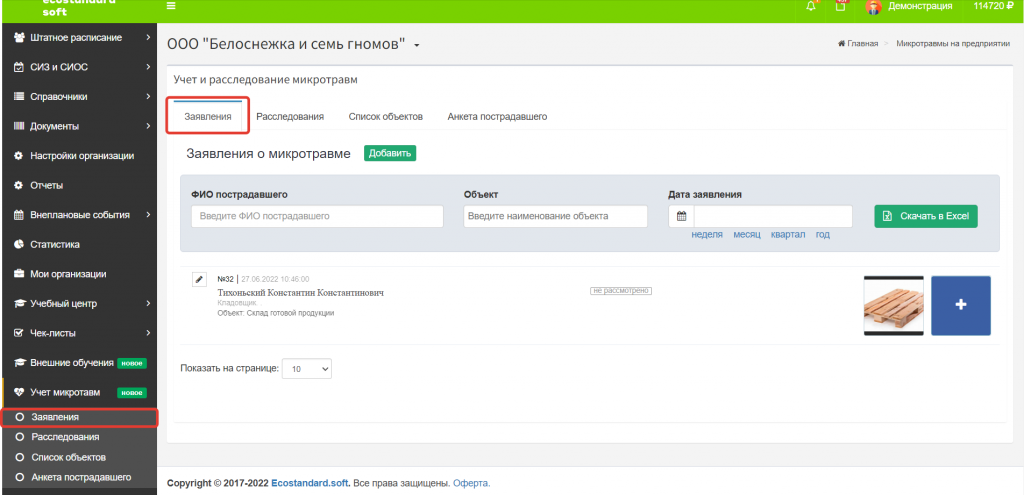1024x495 pixels.
Task: Click the hamburger menu icon in green header
Action: point(171,6)
